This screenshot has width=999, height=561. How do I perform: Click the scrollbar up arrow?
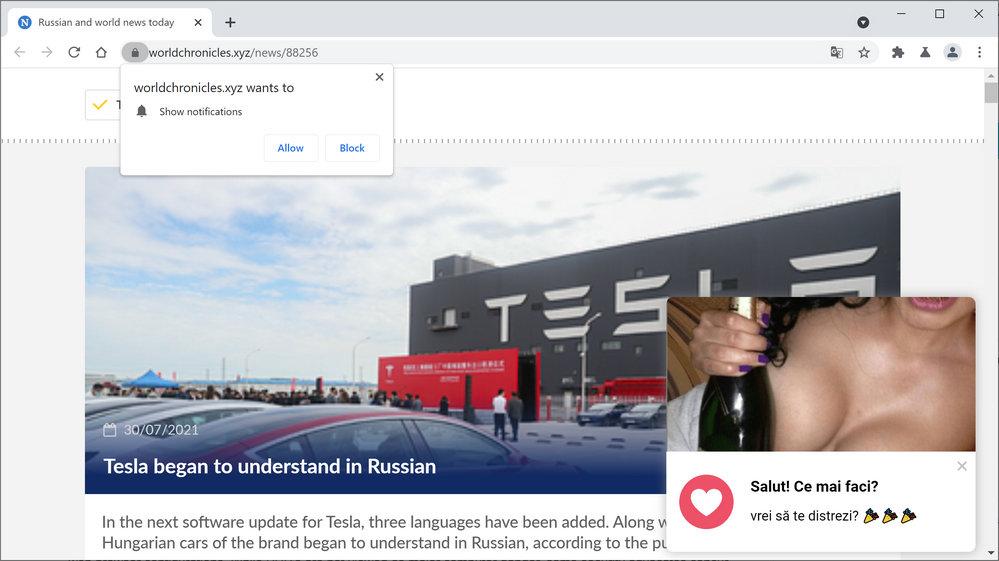tap(991, 76)
